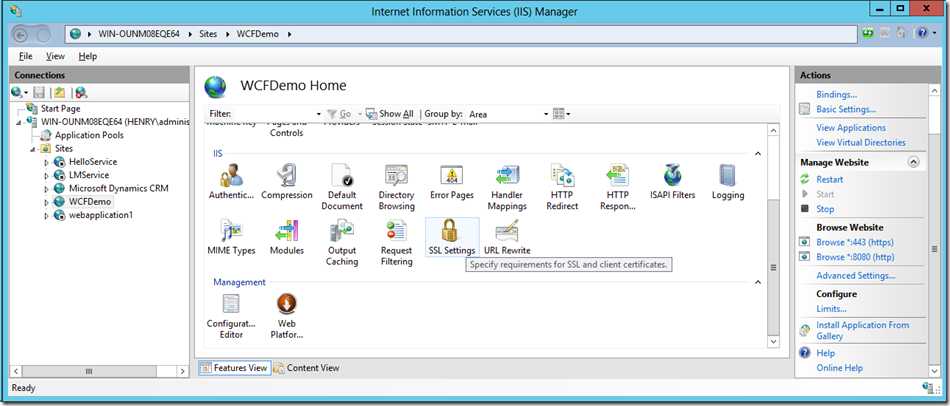950x406 pixels.
Task: Open the view mode dropdown icon
Action: pyautogui.click(x=562, y=114)
